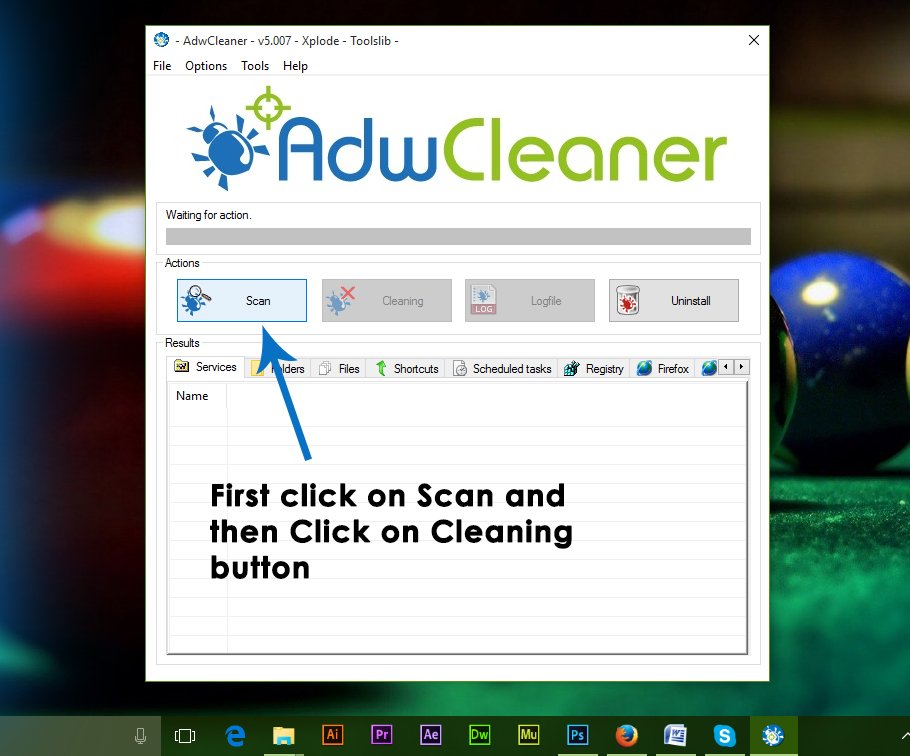Click the Services tab icon

pyautogui.click(x=182, y=366)
